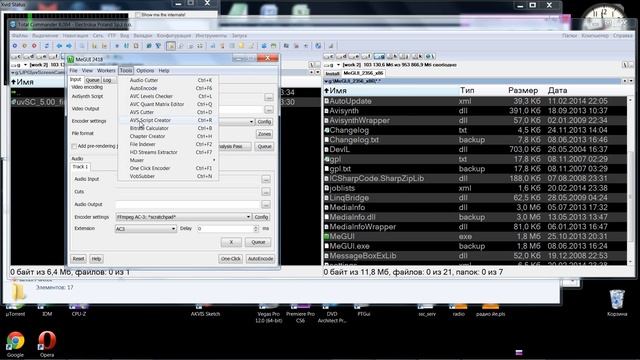Switch to the Queue tab in MeGUI
Viewport: 640px width, 360px height.
[92, 80]
